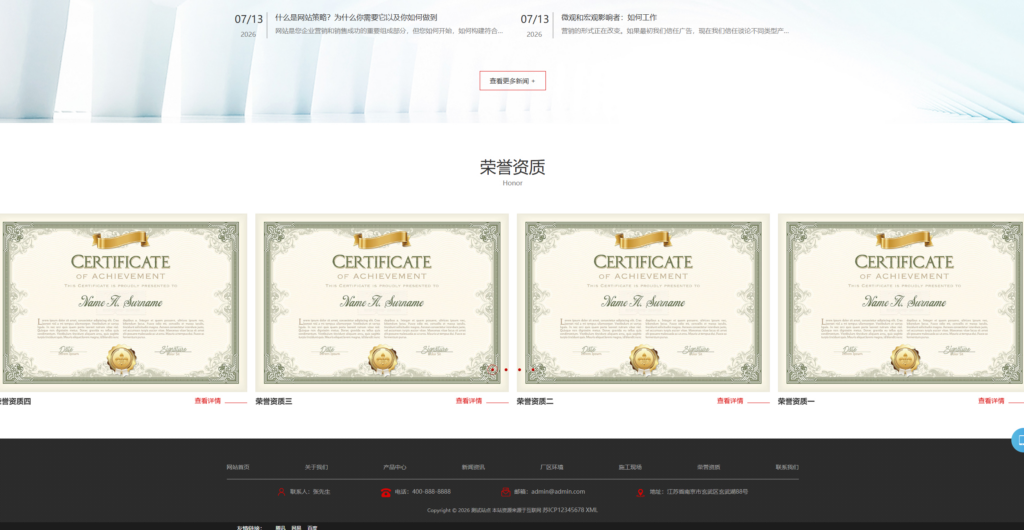Select the fourth carousel pagination dot

[533, 369]
